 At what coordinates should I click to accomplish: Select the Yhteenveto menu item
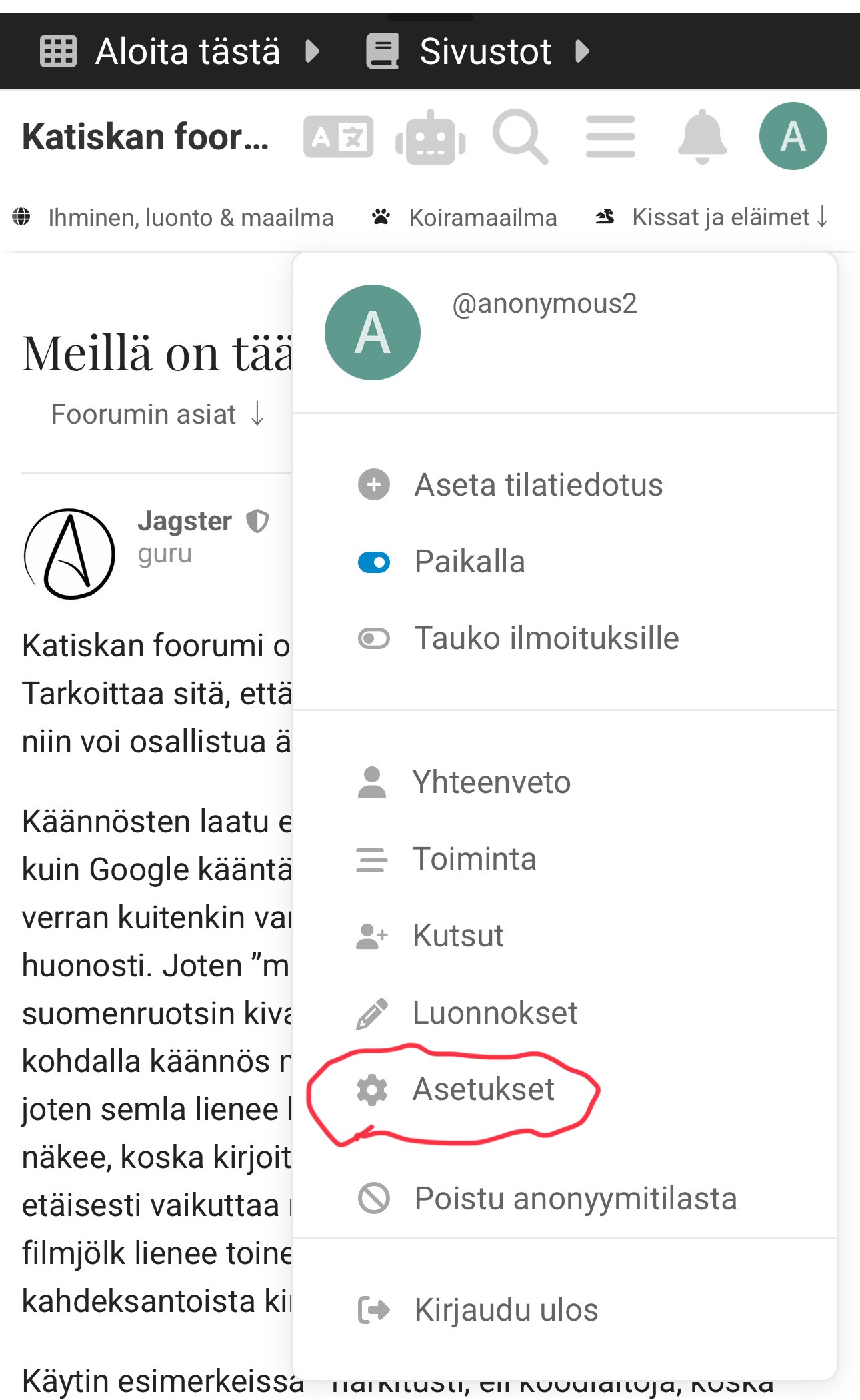coord(491,782)
